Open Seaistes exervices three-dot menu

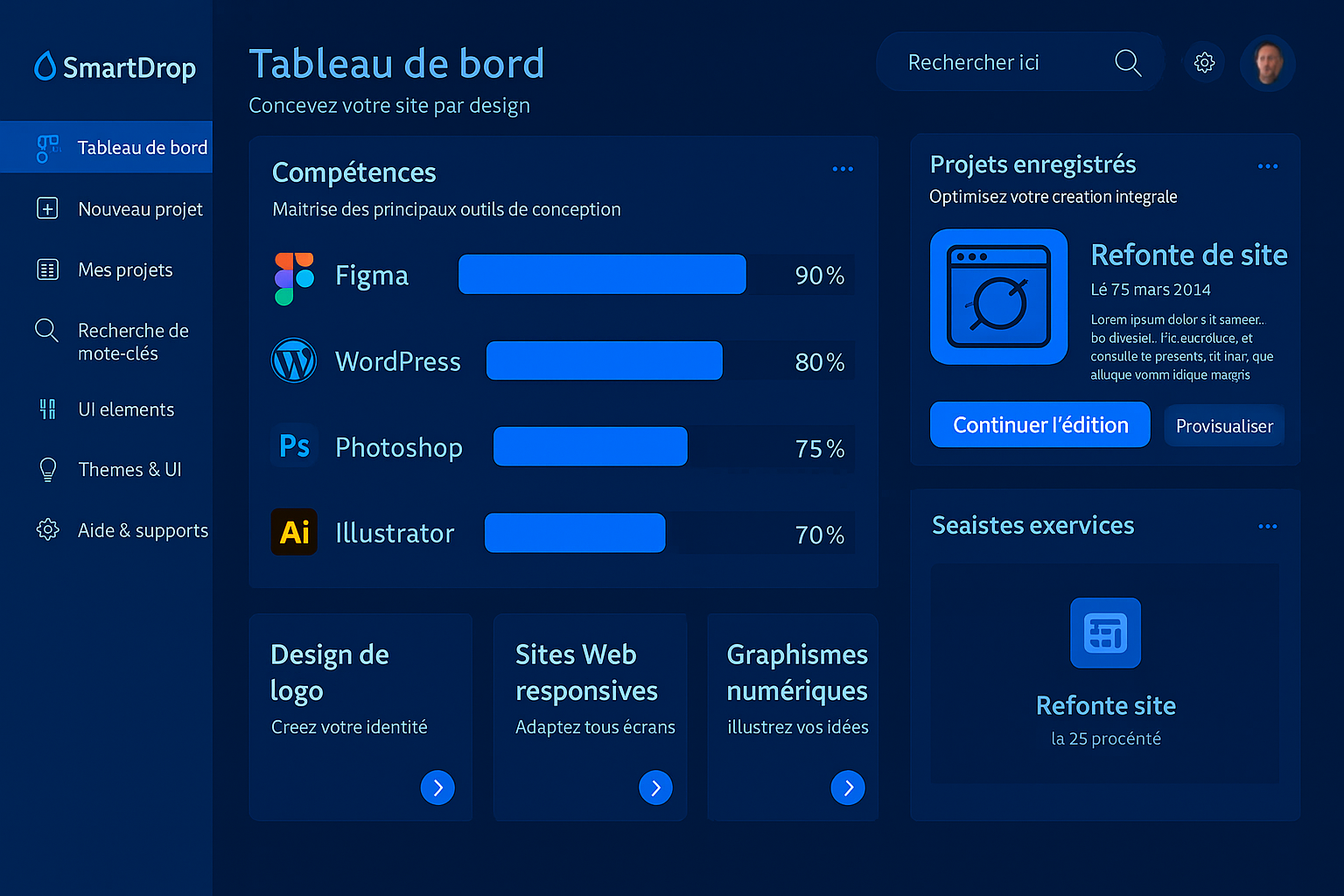pos(1267,526)
